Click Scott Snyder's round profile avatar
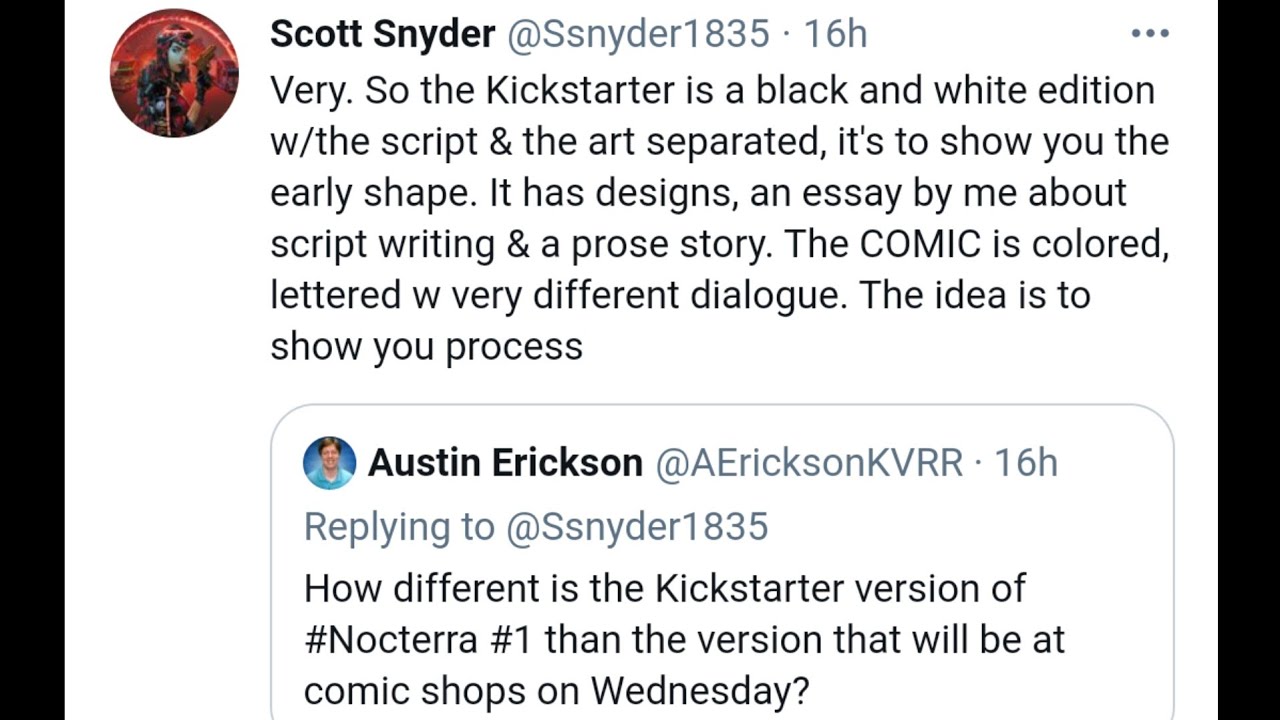The image size is (1280, 720). pyautogui.click(x=174, y=73)
